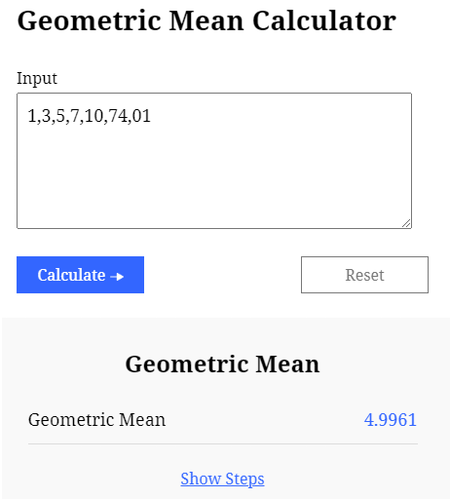Click the arrow icon on Calculate button
450x499 pixels.
(x=117, y=276)
